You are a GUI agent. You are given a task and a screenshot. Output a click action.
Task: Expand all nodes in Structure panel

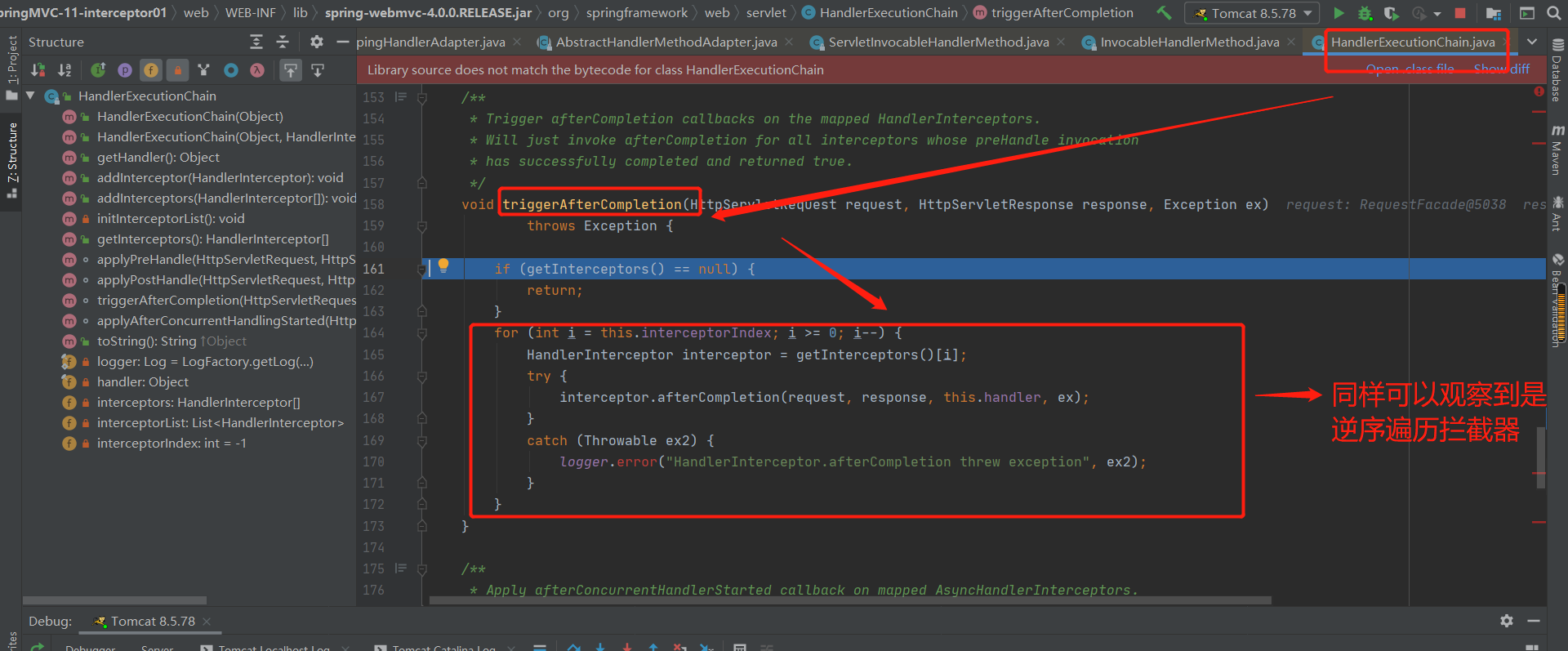point(256,42)
